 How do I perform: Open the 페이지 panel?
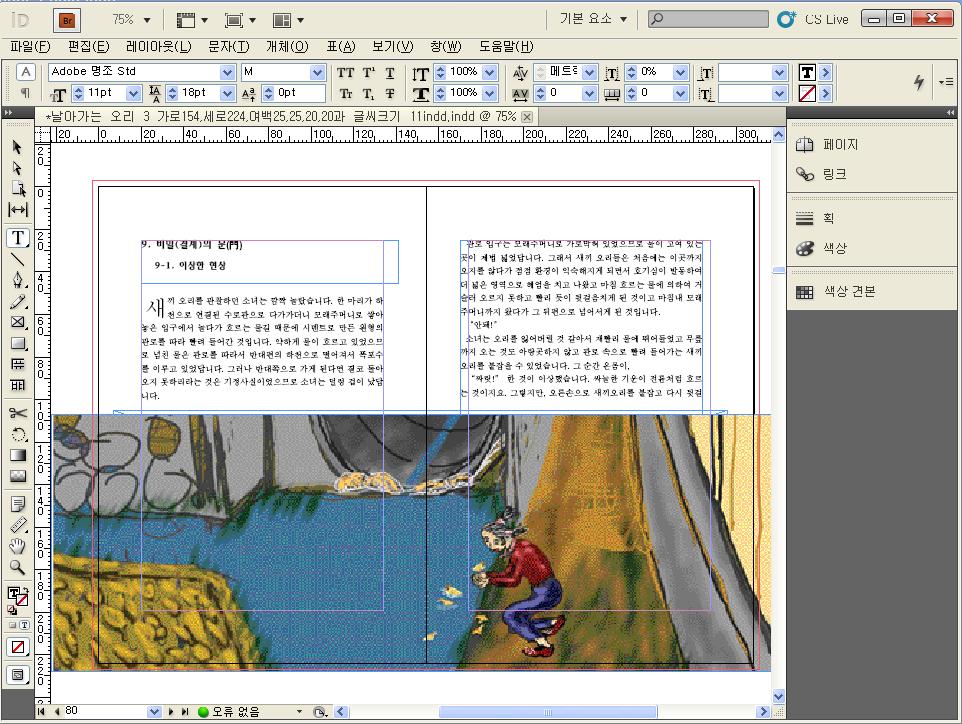tap(840, 144)
